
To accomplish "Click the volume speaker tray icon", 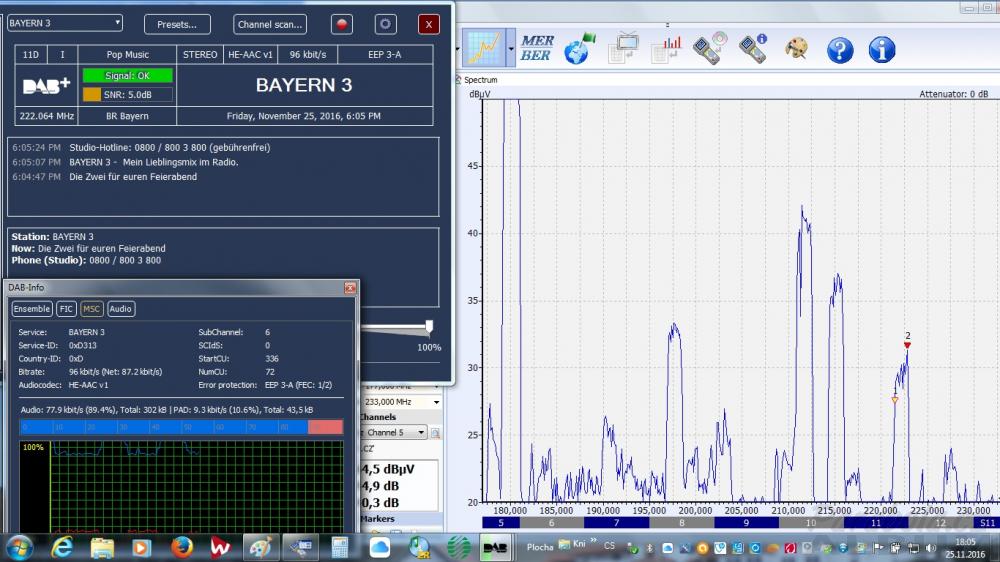I will pos(930,548).
